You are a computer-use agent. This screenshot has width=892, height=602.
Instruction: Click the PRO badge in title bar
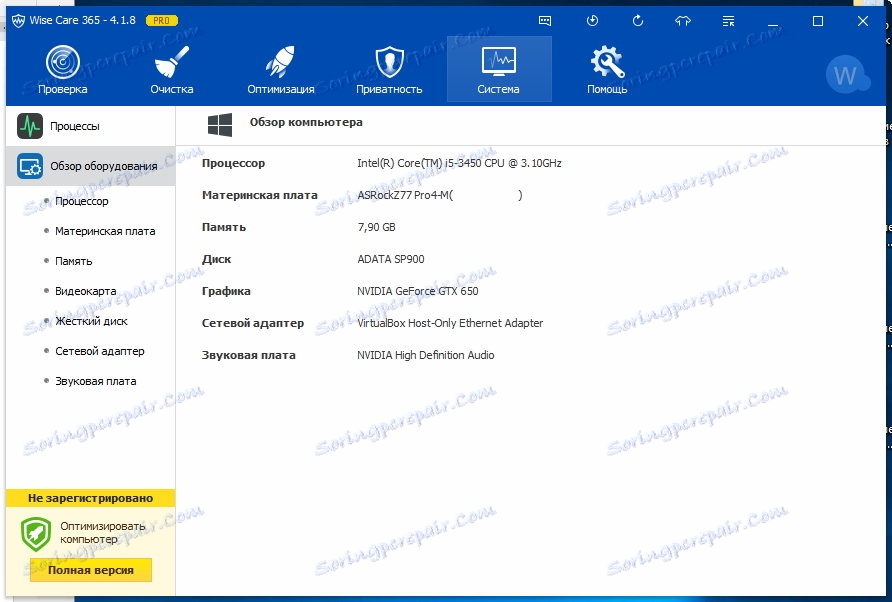[162, 20]
